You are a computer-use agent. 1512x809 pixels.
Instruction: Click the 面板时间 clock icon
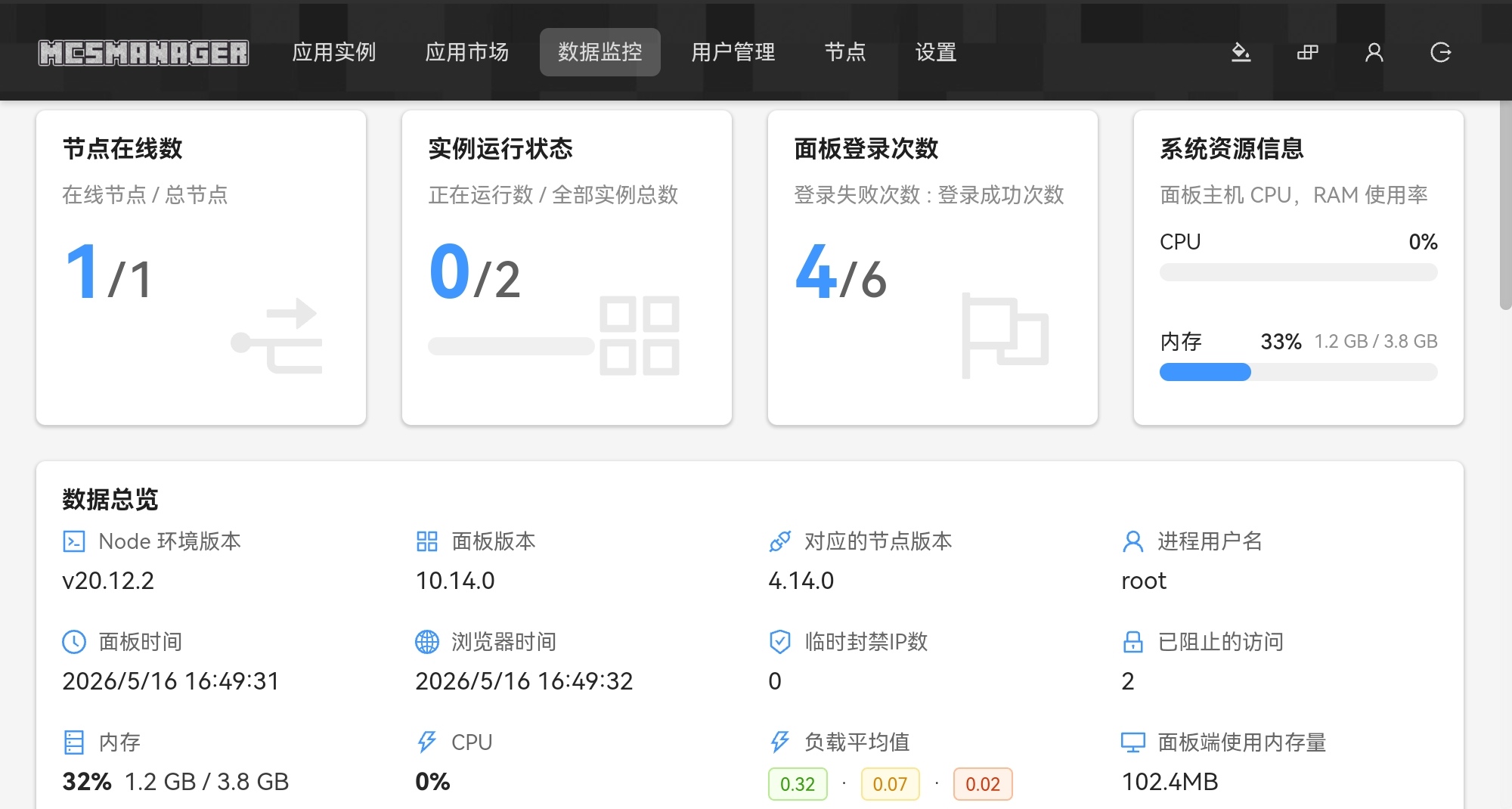tap(74, 642)
